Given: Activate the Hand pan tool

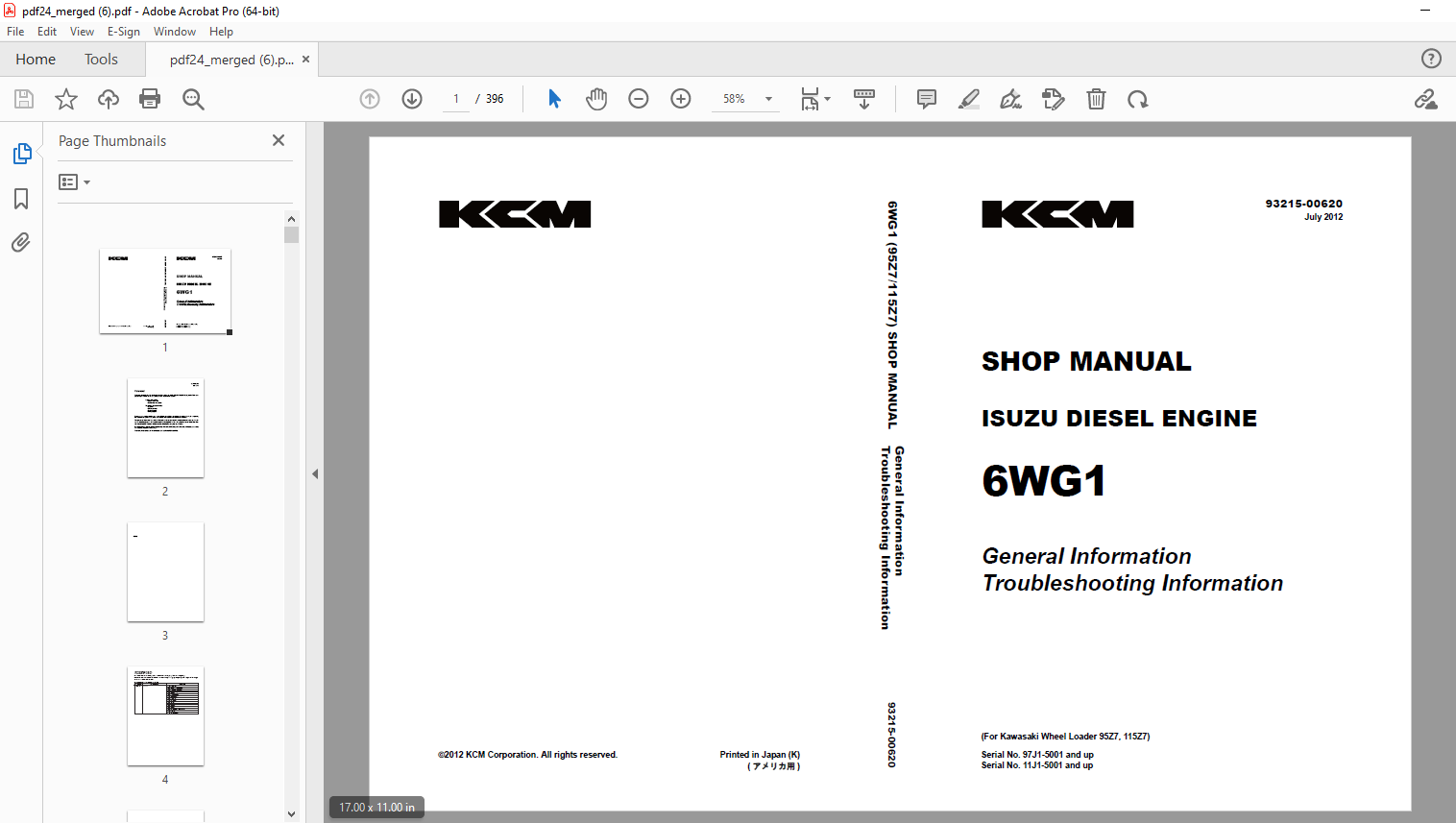Looking at the screenshot, I should coord(596,99).
